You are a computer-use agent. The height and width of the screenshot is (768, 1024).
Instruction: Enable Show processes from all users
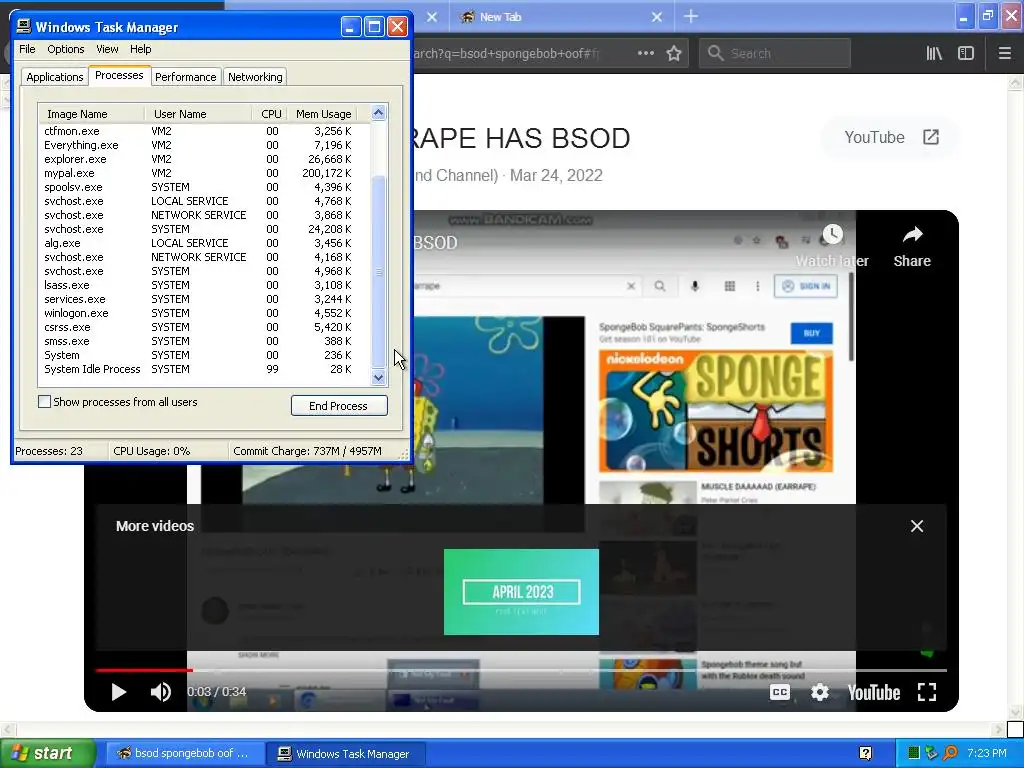(x=44, y=402)
